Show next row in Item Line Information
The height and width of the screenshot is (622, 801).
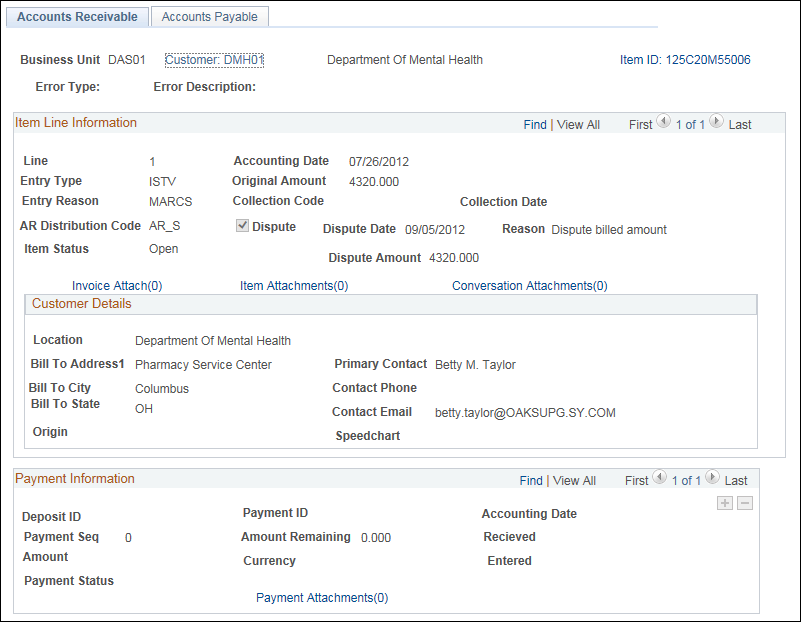click(x=716, y=122)
